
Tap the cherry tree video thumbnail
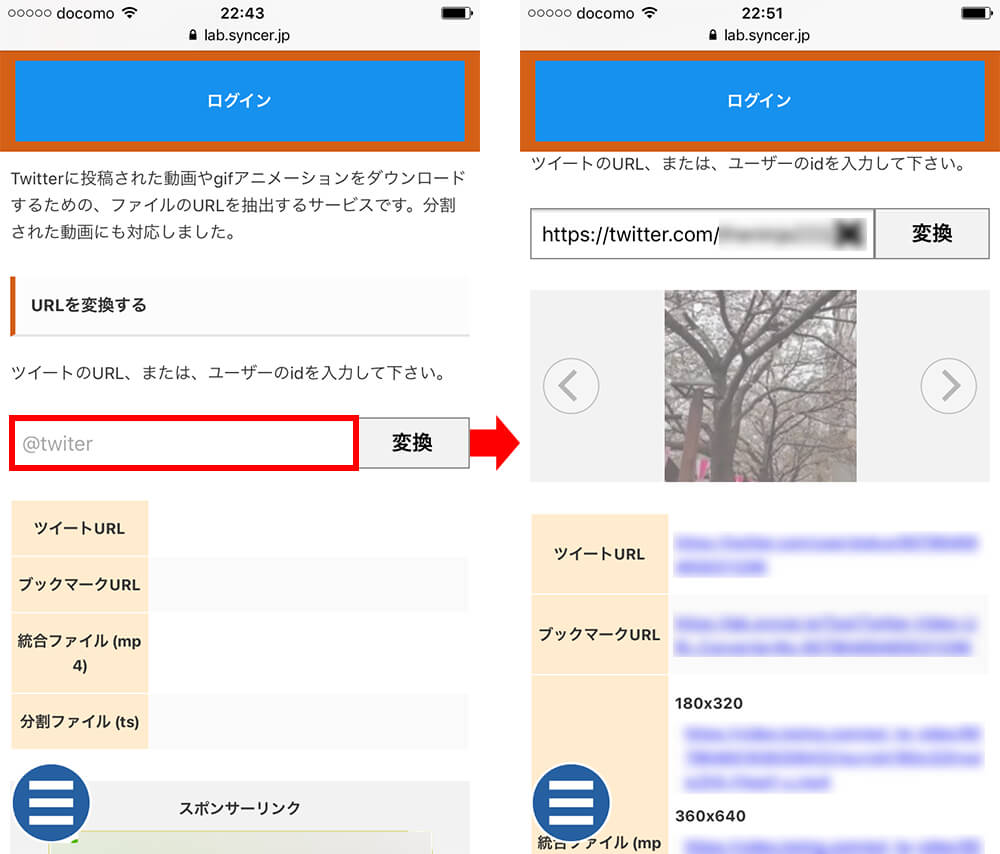760,386
